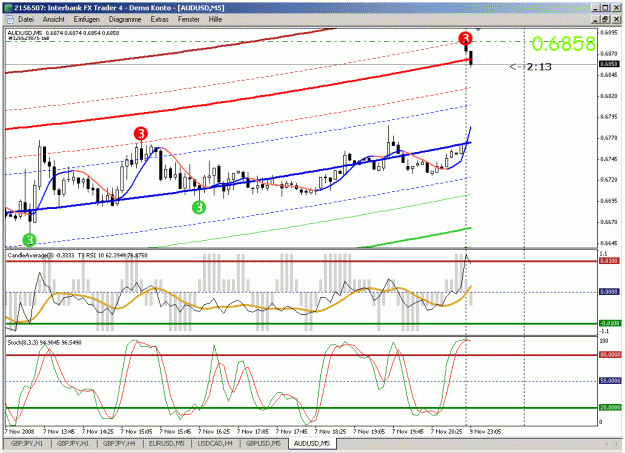Click the large green 0.6858 price label
Image resolution: width=625 pixels, height=453 pixels.
click(x=563, y=43)
